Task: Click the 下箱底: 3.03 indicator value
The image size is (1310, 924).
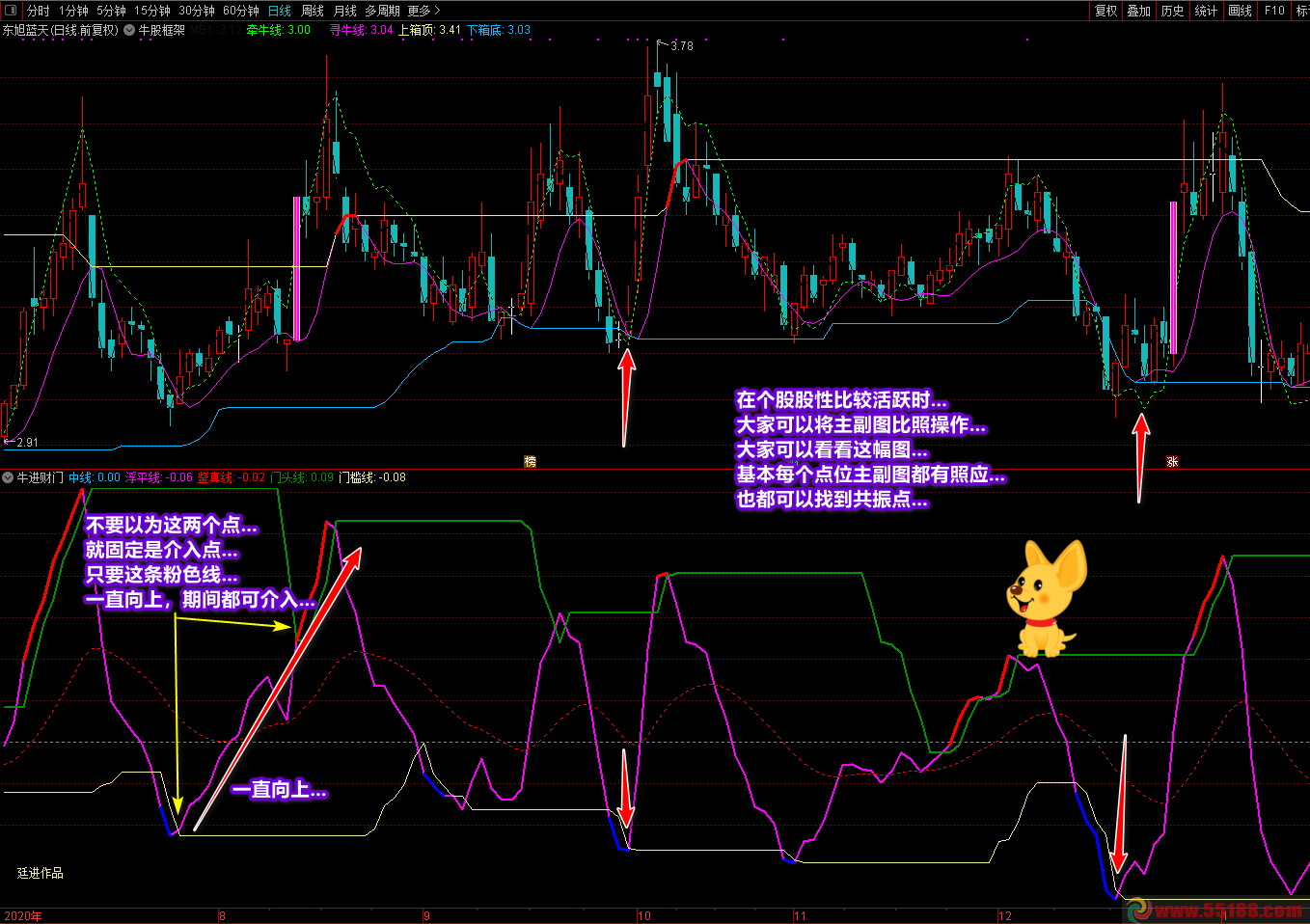Action: tap(499, 30)
